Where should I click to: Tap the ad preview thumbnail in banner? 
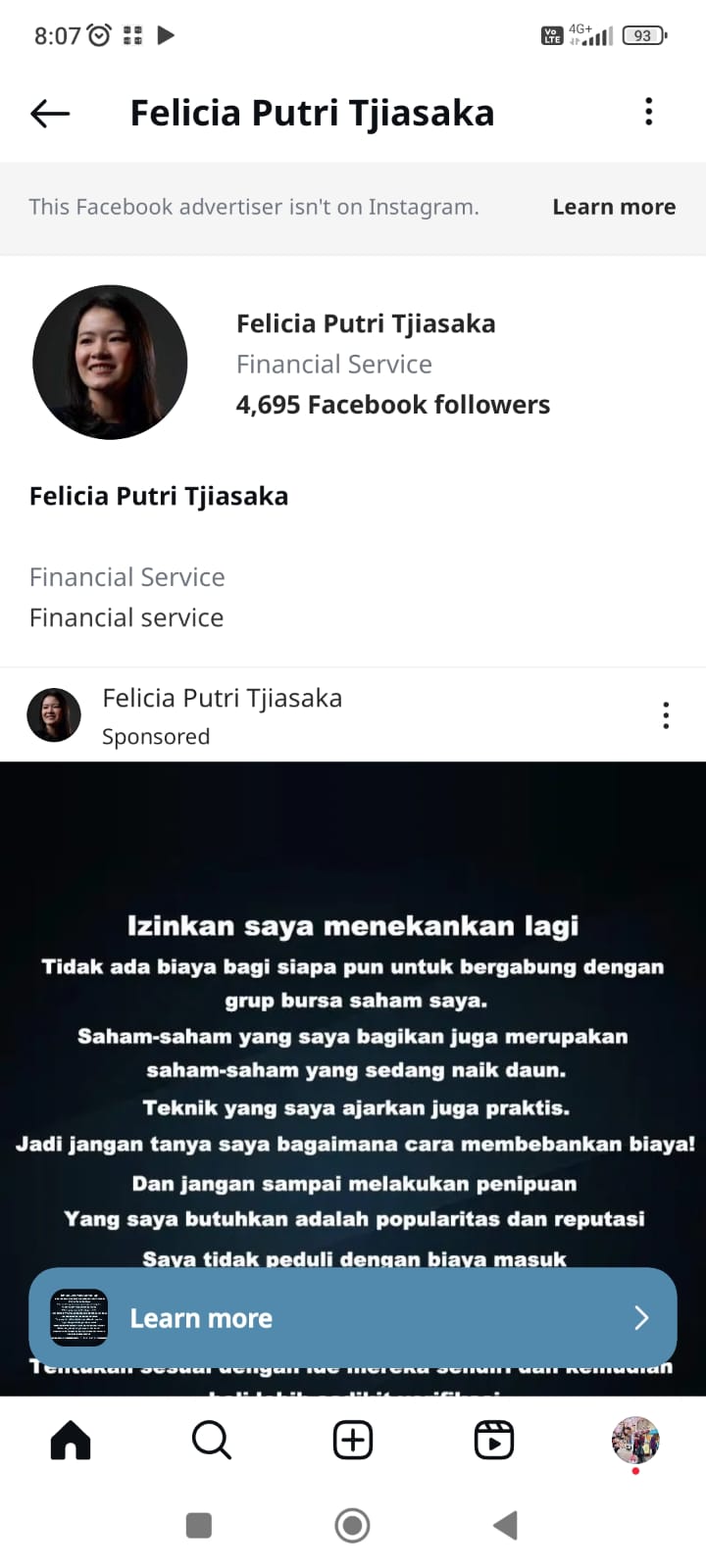pyautogui.click(x=78, y=1317)
